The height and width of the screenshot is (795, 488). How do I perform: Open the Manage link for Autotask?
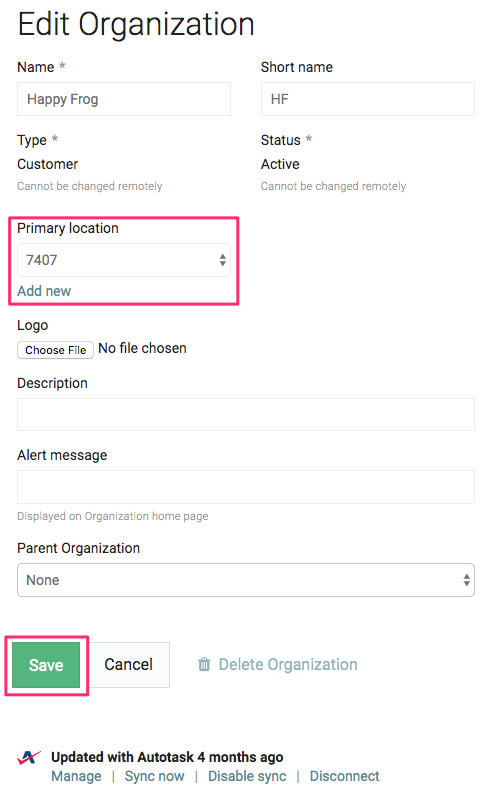pos(76,776)
